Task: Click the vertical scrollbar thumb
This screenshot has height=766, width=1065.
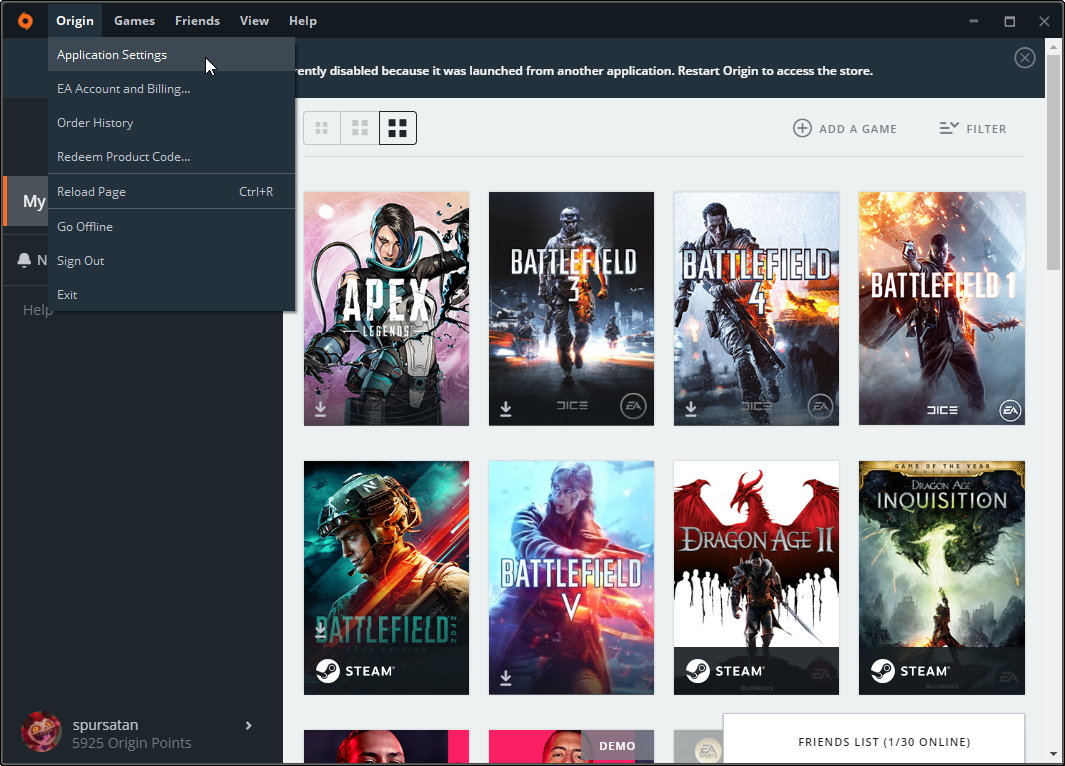Action: pyautogui.click(x=1053, y=162)
